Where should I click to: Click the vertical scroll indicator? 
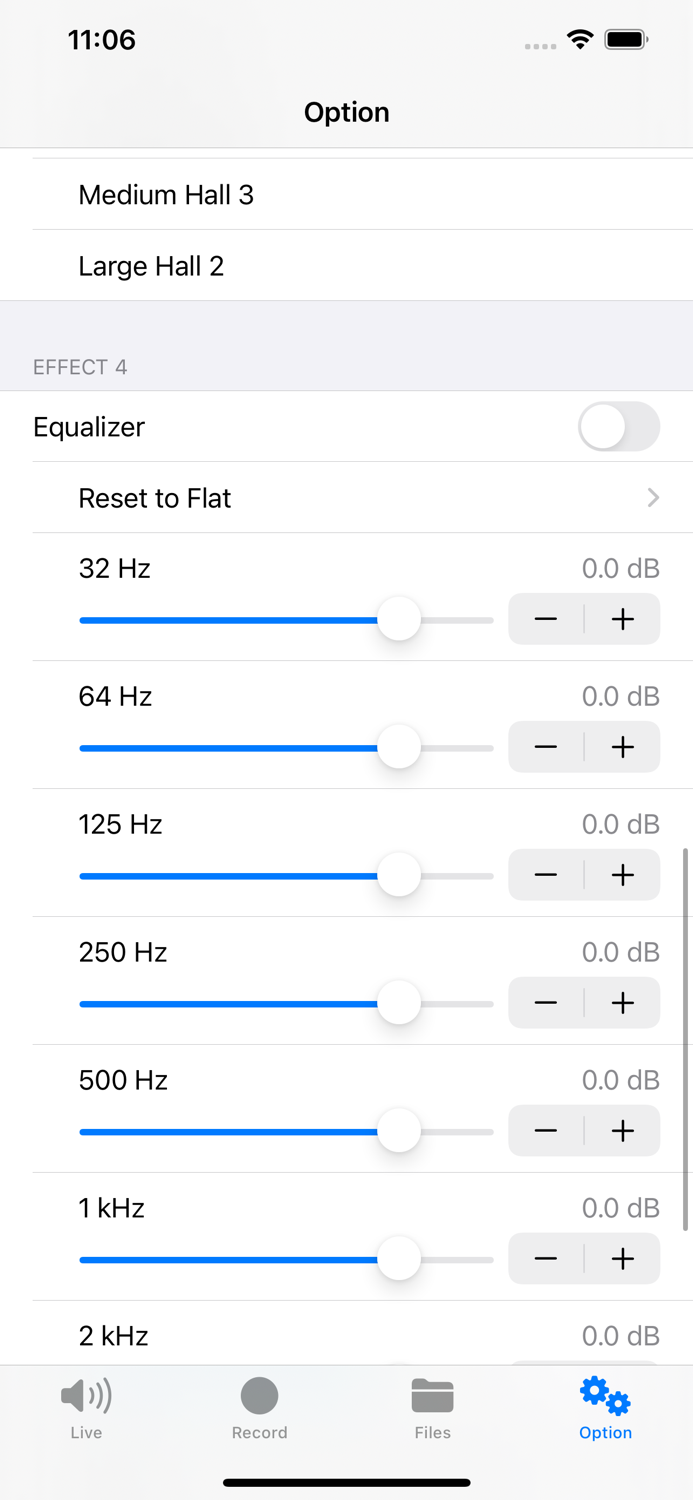click(685, 1040)
